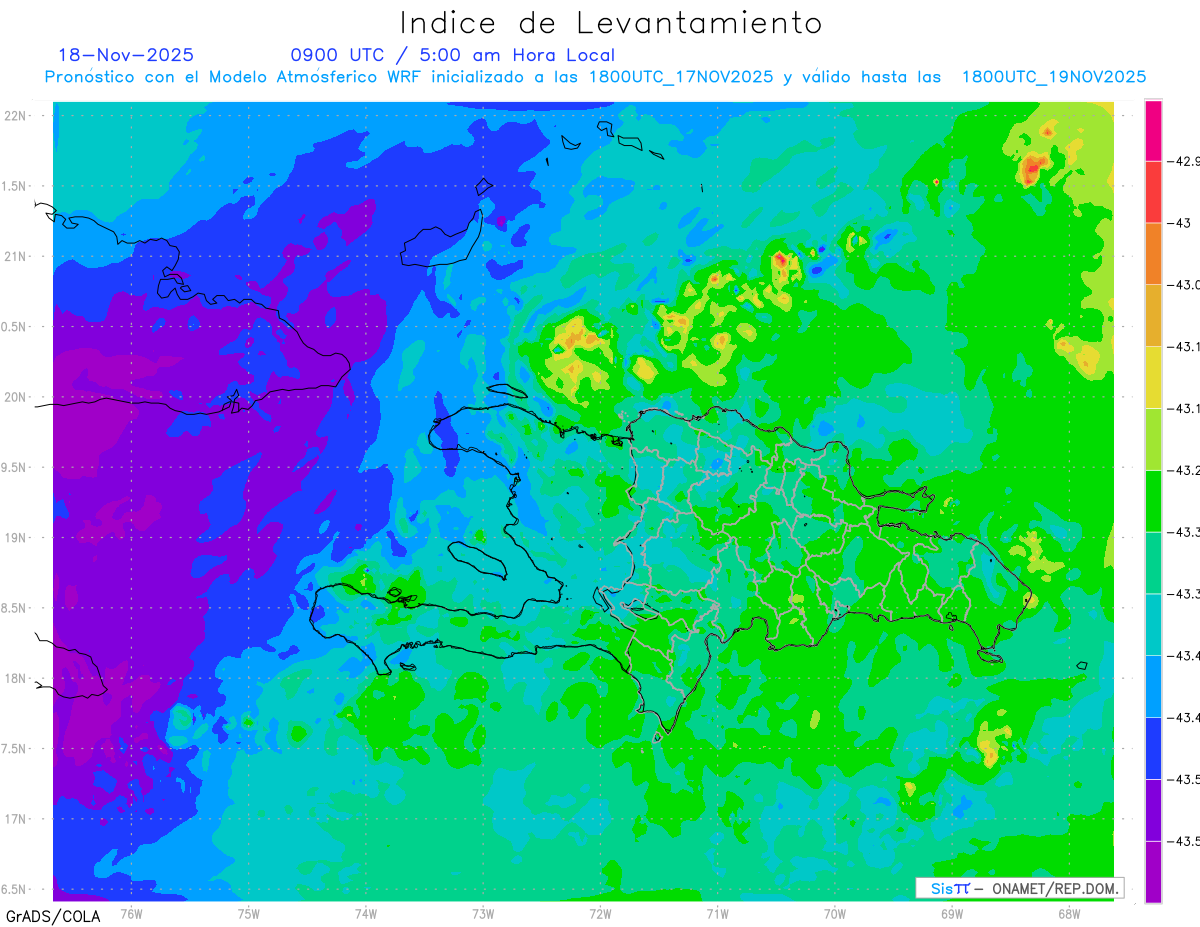Click the WRF model forecast description line
Viewport: 1200px width, 927px height.
point(595,77)
